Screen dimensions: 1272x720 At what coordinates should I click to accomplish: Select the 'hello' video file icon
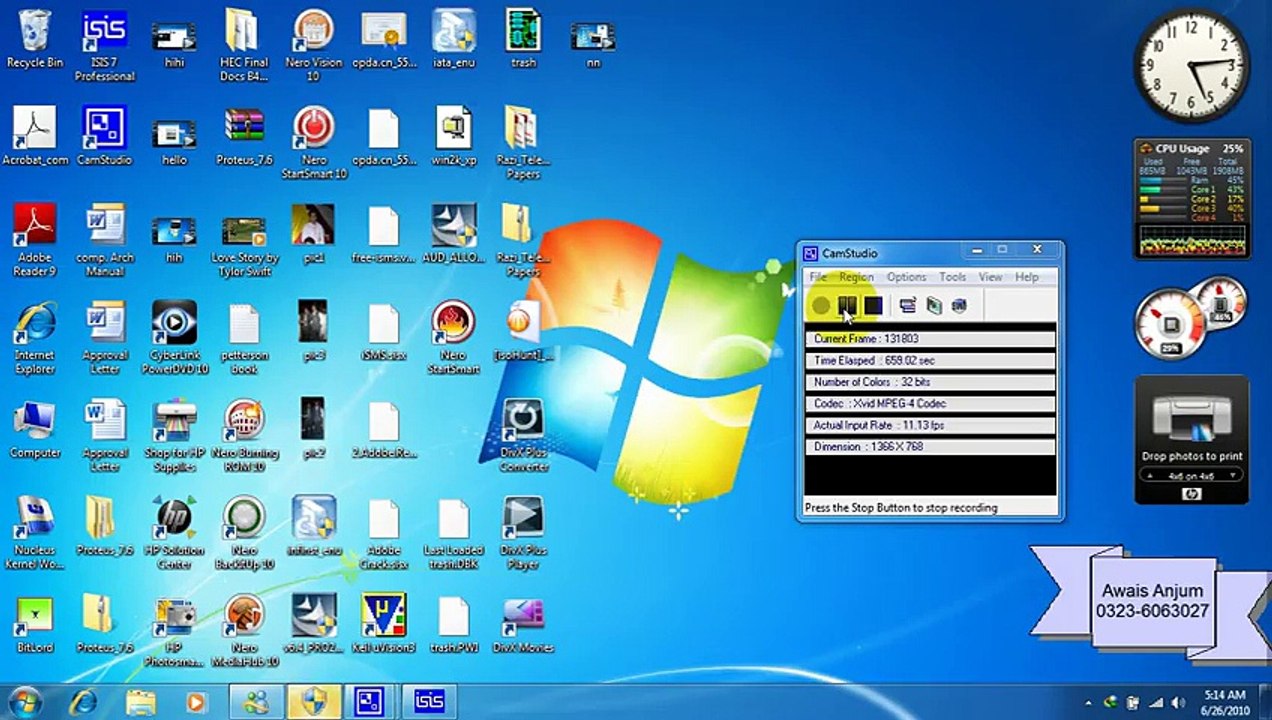coord(174,143)
